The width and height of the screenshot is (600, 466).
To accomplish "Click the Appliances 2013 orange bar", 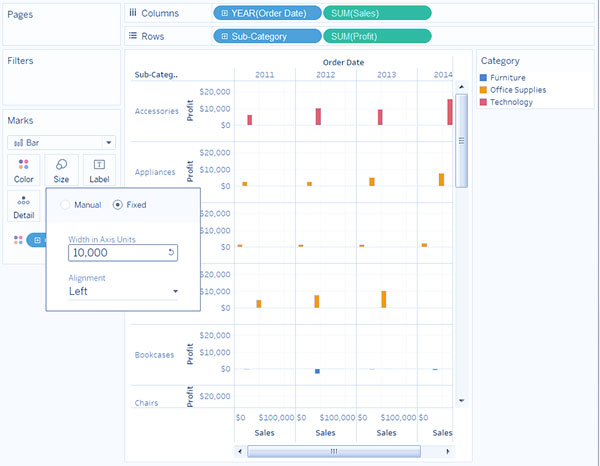I will click(372, 182).
